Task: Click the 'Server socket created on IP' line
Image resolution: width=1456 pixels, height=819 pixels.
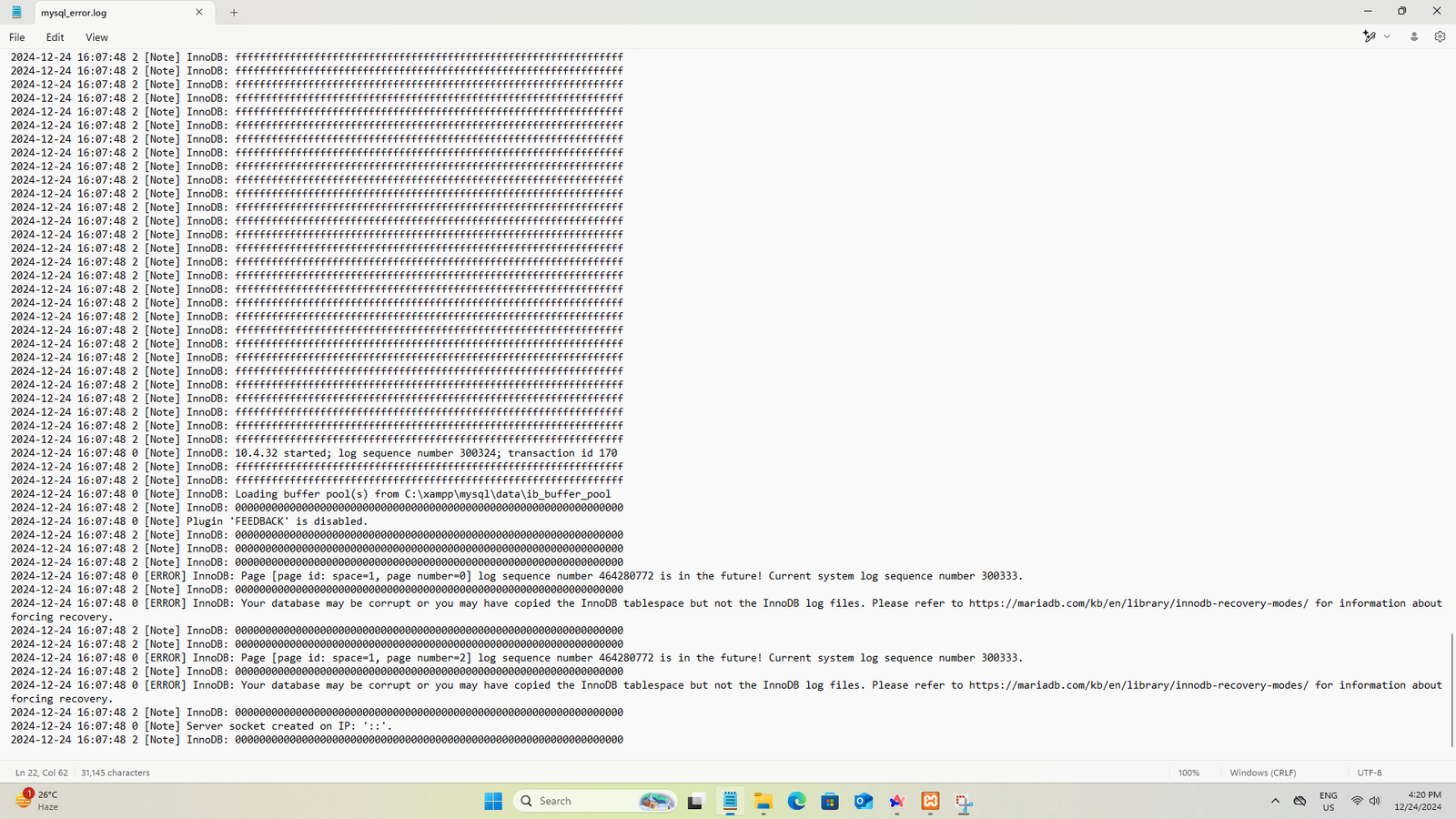Action: tap(202, 726)
